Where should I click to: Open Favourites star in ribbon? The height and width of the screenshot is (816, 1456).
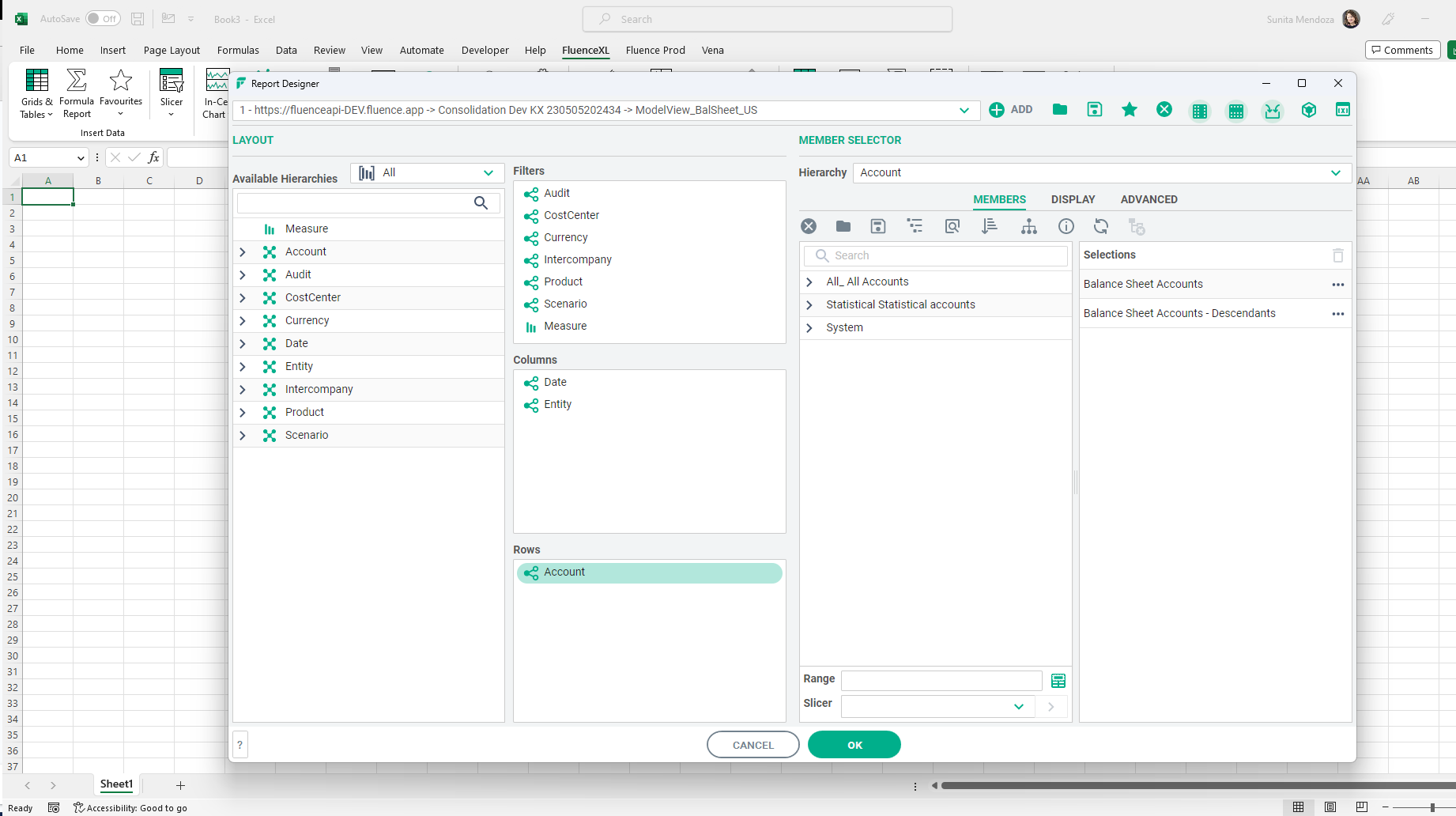pyautogui.click(x=121, y=93)
